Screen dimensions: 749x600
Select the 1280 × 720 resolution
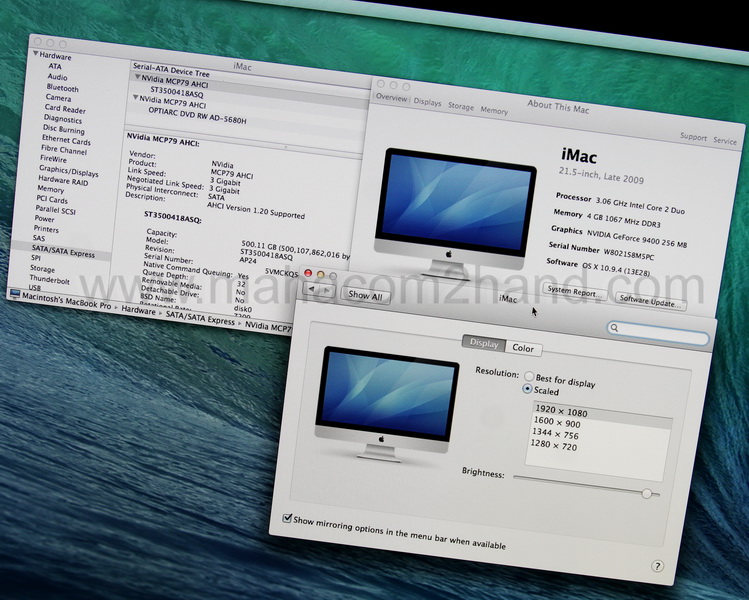tap(554, 445)
